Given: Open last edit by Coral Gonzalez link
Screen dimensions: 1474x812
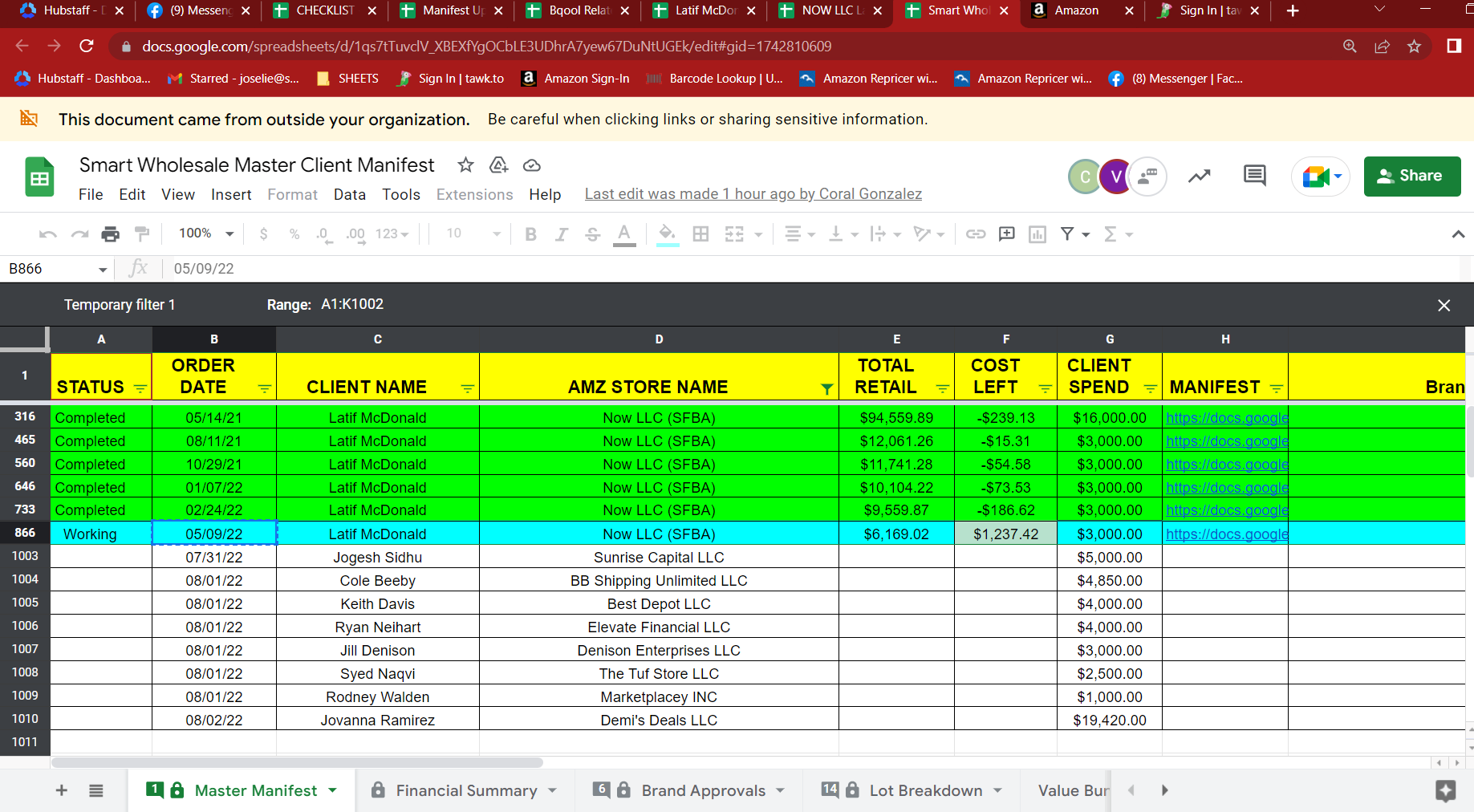Looking at the screenshot, I should click(753, 194).
